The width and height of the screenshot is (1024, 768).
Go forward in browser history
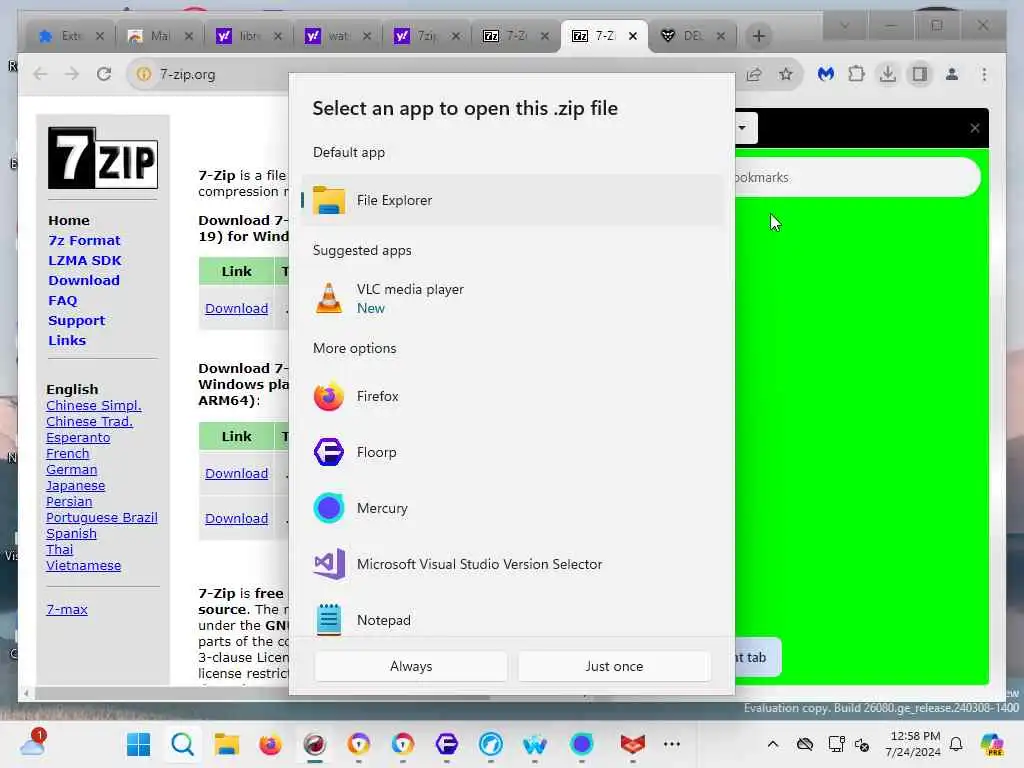click(72, 74)
